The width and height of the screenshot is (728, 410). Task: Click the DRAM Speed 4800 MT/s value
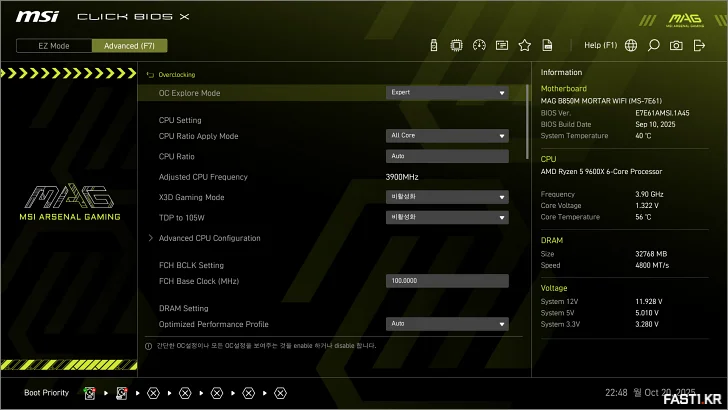coord(652,266)
